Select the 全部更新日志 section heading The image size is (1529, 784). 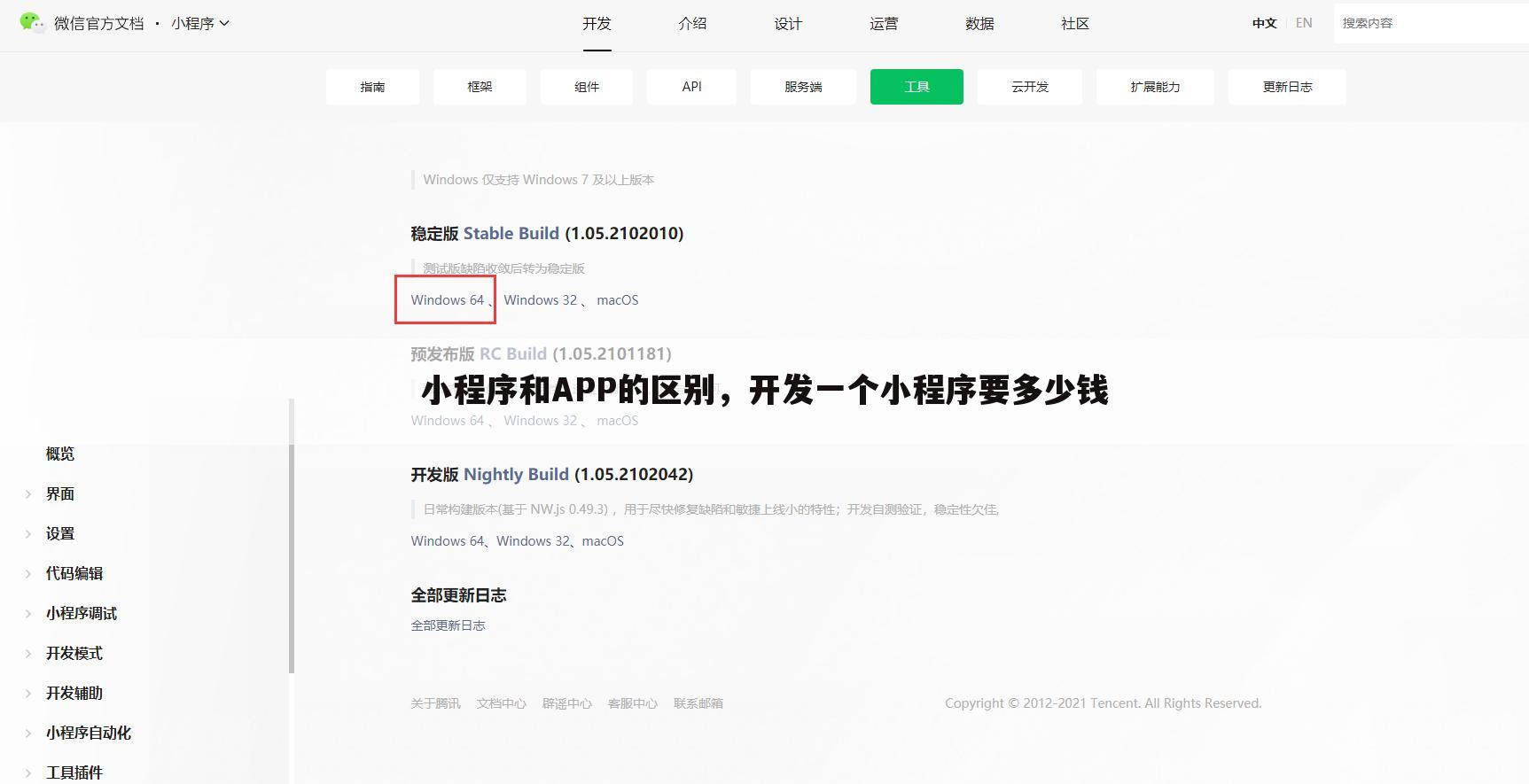click(458, 595)
